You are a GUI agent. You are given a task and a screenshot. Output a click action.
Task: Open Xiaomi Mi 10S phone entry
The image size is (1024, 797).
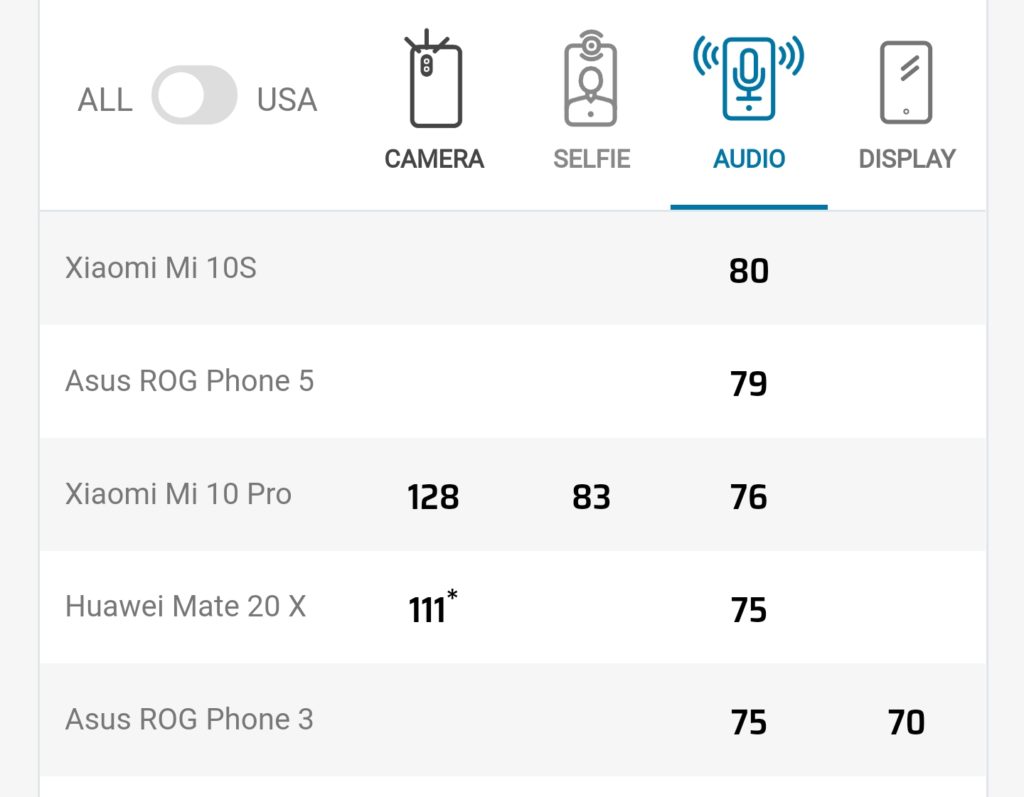click(161, 268)
